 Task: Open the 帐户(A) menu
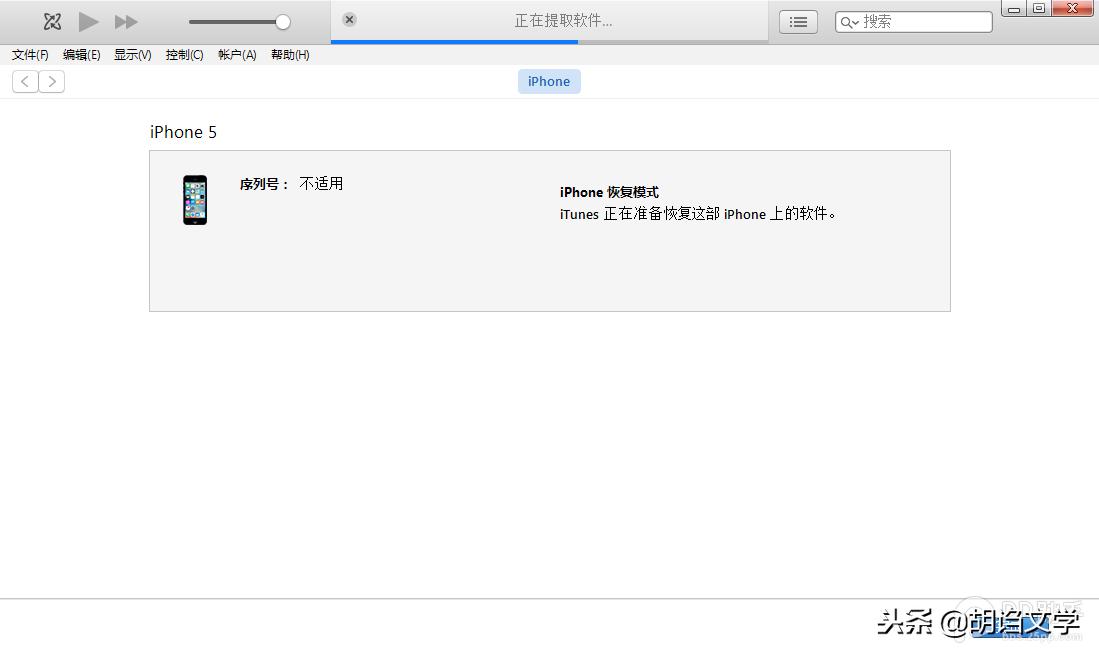pos(237,55)
